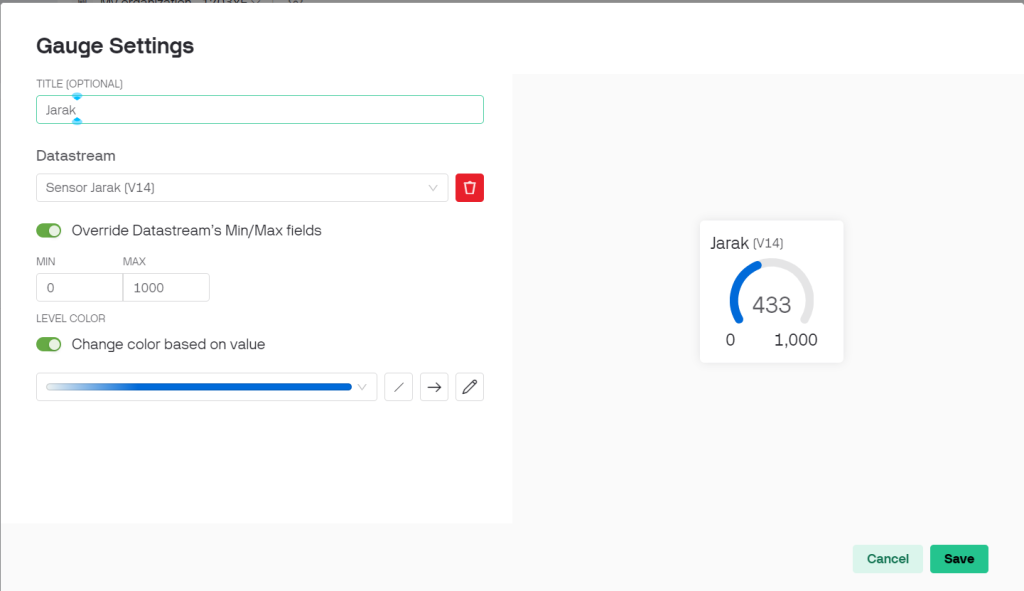Screen dimensions: 1024x591
Task: Focus the MIN value field
Action: point(78,288)
